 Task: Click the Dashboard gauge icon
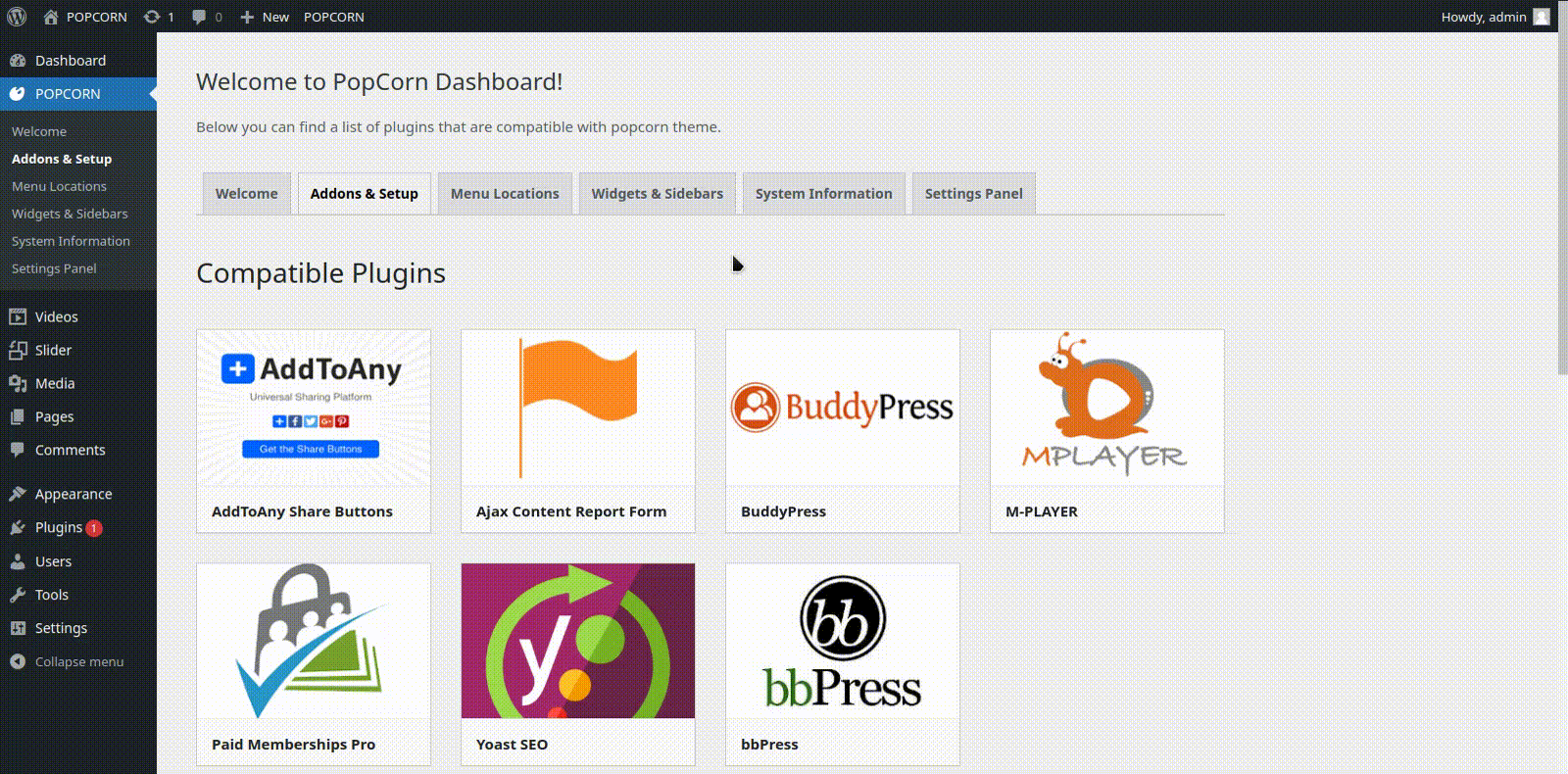[18, 61]
